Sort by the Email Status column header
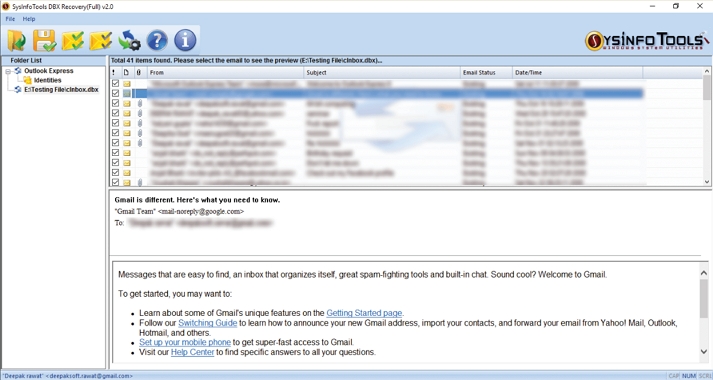This screenshot has width=713, height=380. point(487,72)
